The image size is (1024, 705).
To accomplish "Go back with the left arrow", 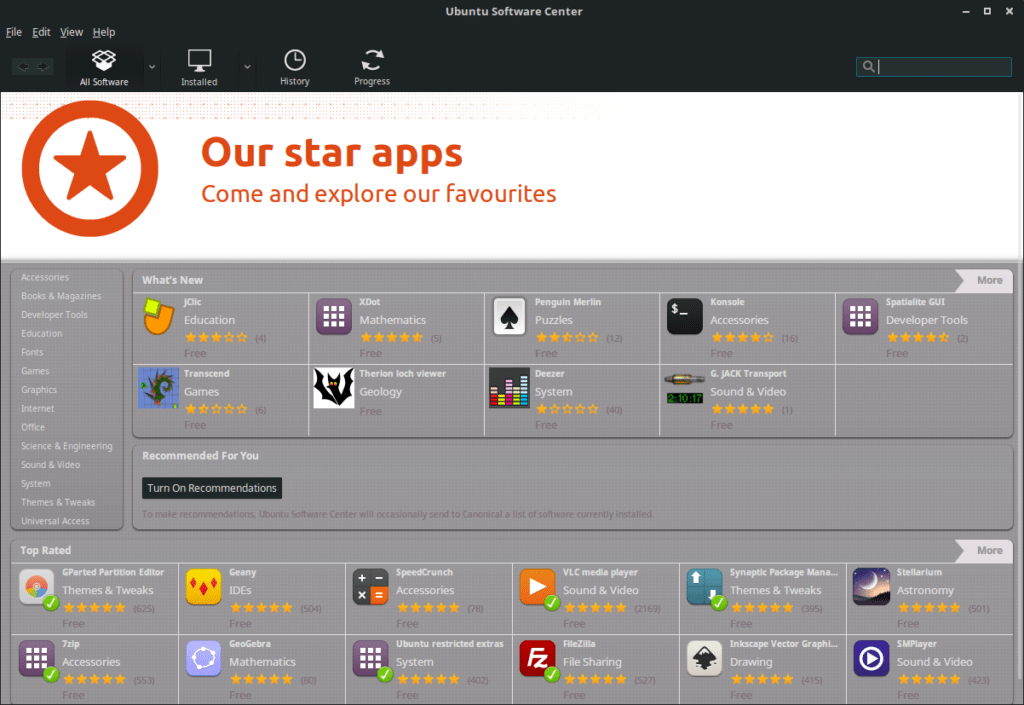I will pos(24,66).
